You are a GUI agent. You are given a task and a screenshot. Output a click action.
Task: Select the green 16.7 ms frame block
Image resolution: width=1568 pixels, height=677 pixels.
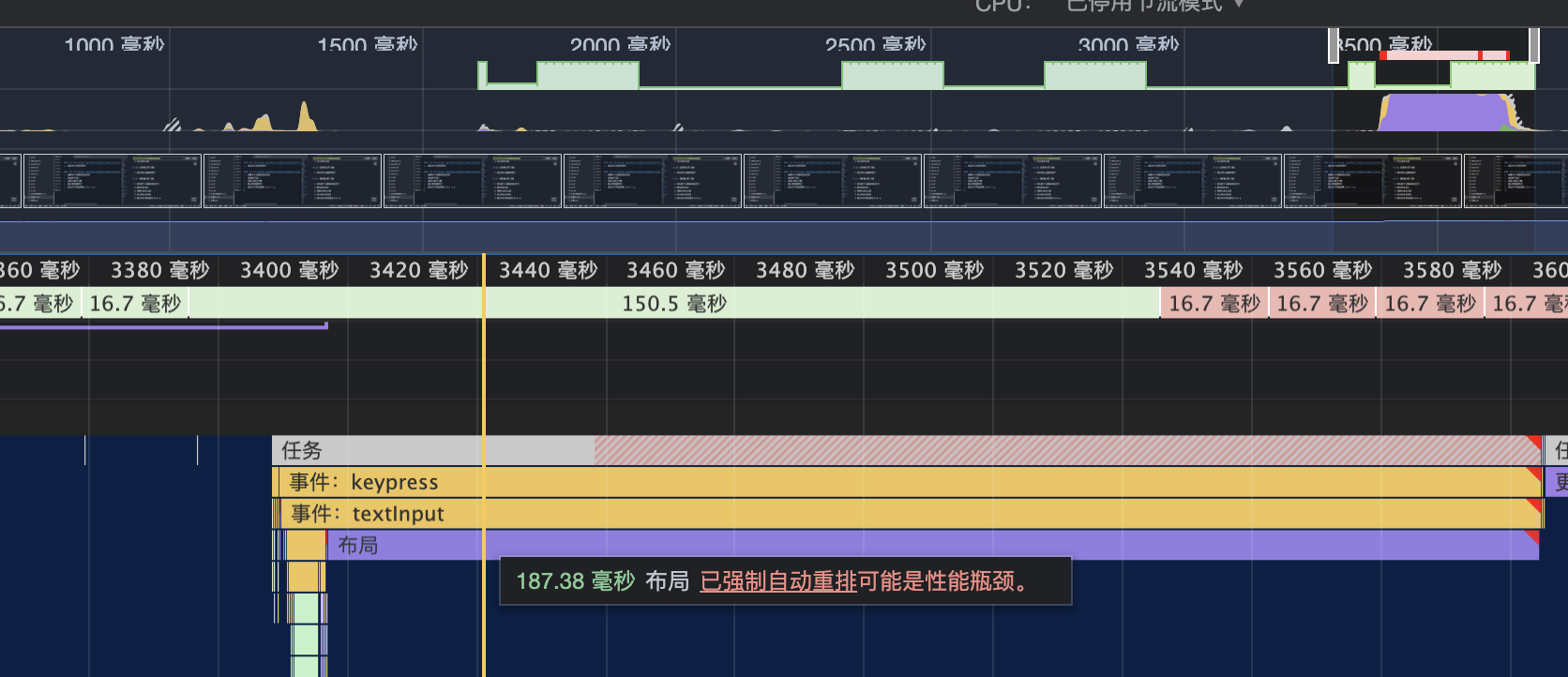[136, 304]
